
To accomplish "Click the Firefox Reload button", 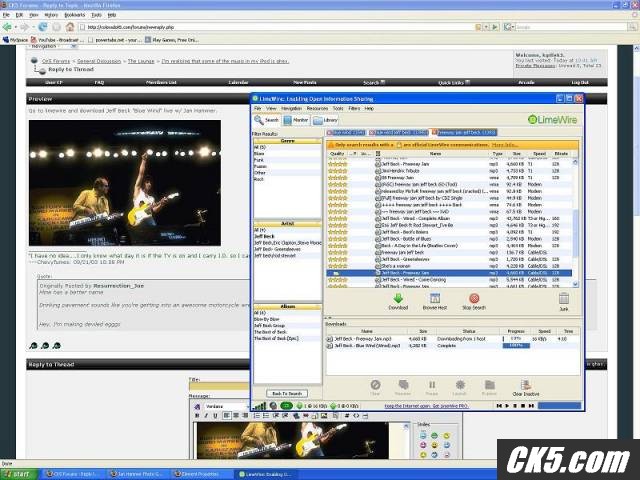I will [43, 27].
